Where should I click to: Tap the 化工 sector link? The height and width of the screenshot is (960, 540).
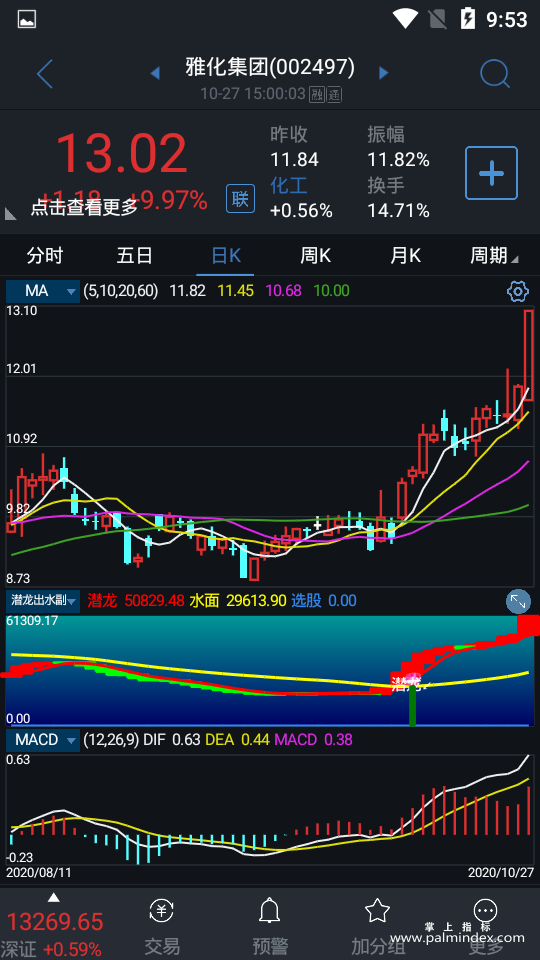[289, 186]
